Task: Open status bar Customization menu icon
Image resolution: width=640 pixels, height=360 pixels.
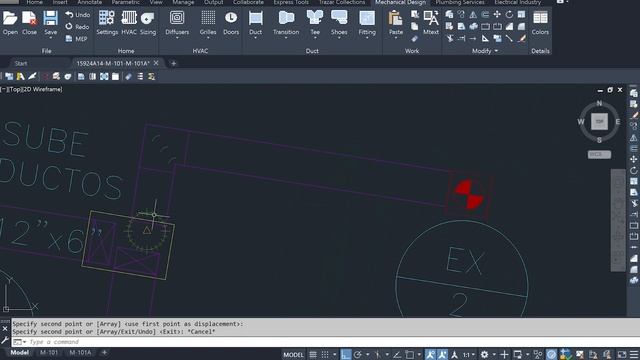Action: (x=634, y=354)
